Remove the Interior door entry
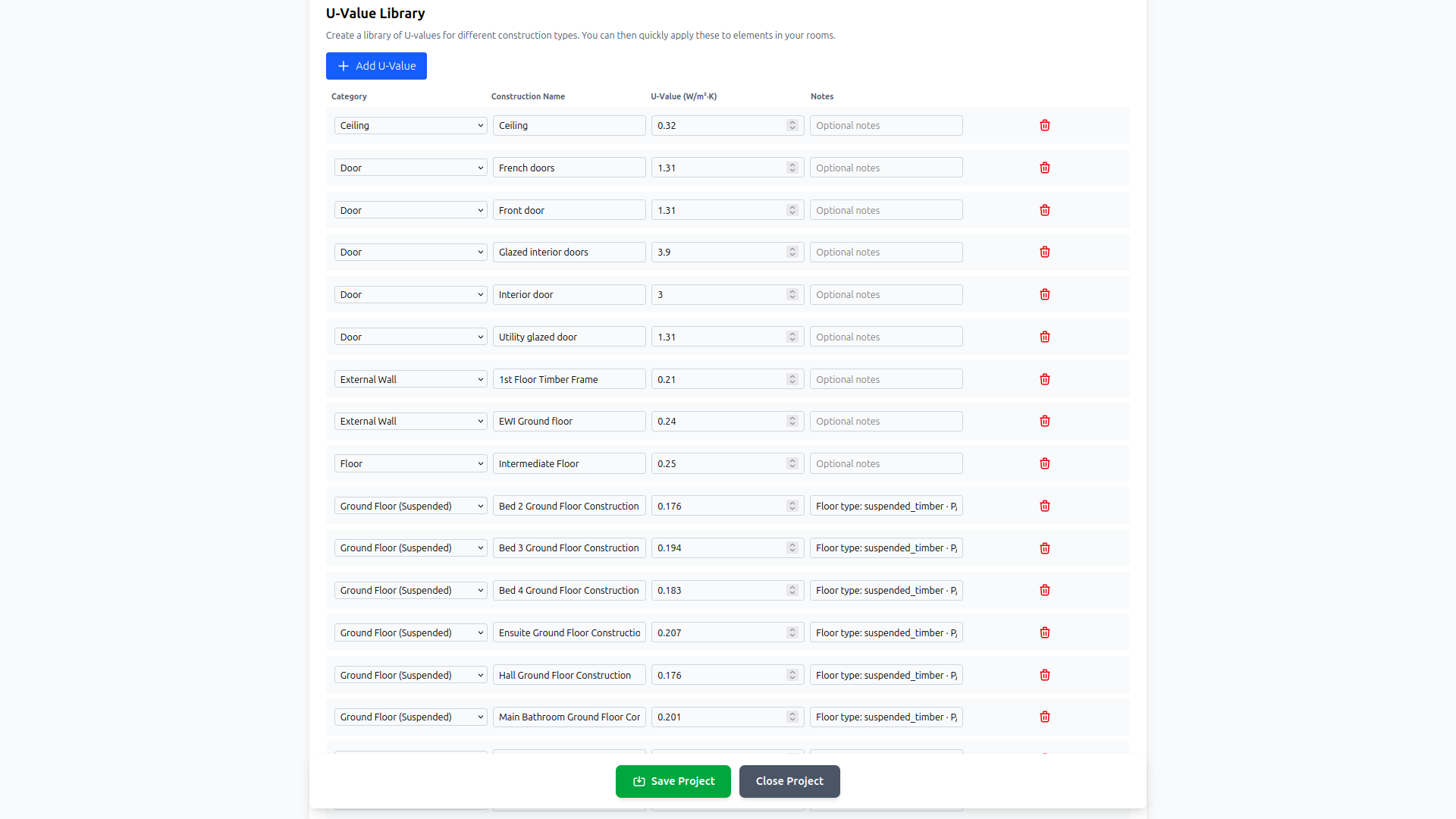This screenshot has height=819, width=1456. pyautogui.click(x=1044, y=294)
